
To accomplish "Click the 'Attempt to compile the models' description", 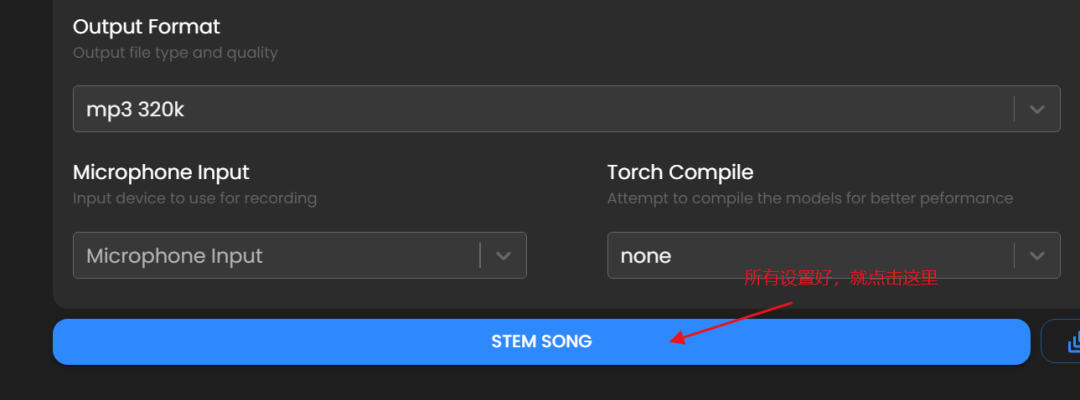I will tap(809, 199).
